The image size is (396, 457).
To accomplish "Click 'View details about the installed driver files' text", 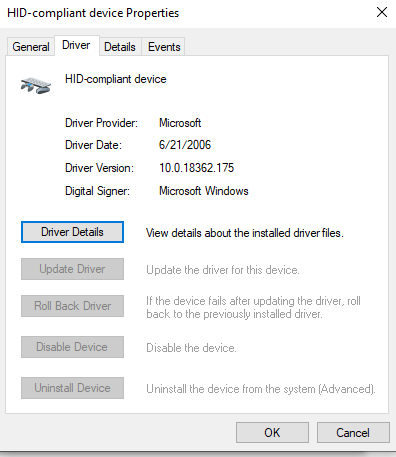I will point(245,233).
